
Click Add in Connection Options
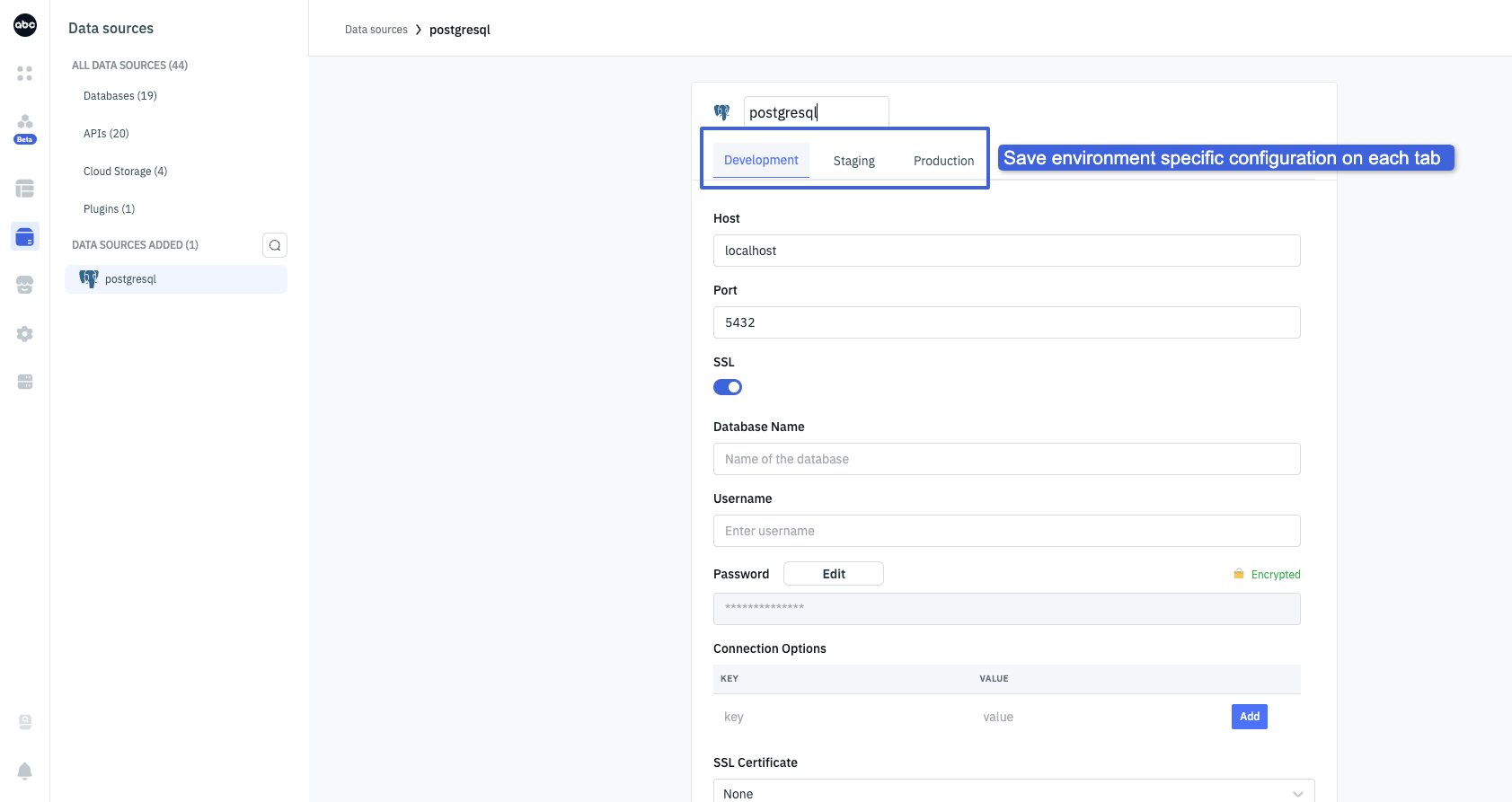click(x=1249, y=717)
